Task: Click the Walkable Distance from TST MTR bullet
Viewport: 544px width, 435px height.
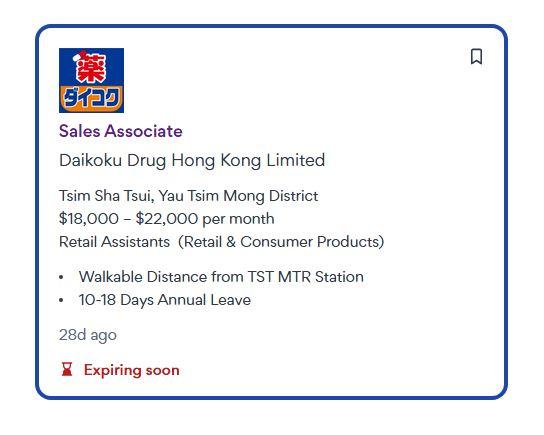Action: (221, 277)
